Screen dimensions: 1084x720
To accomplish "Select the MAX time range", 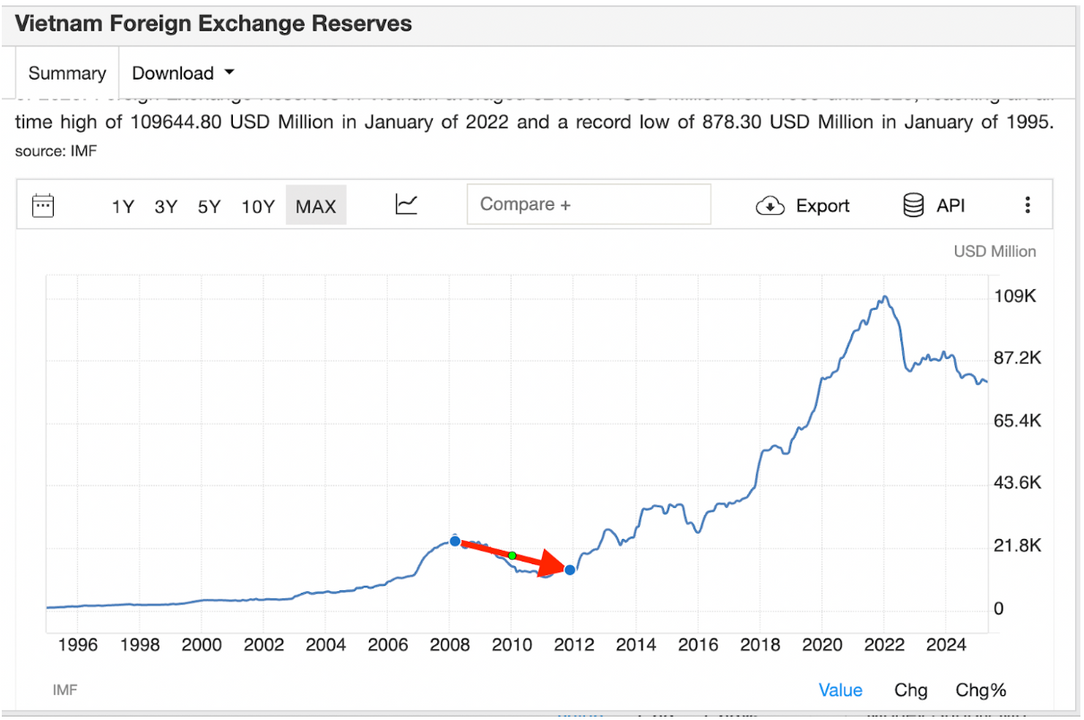I will [x=315, y=207].
